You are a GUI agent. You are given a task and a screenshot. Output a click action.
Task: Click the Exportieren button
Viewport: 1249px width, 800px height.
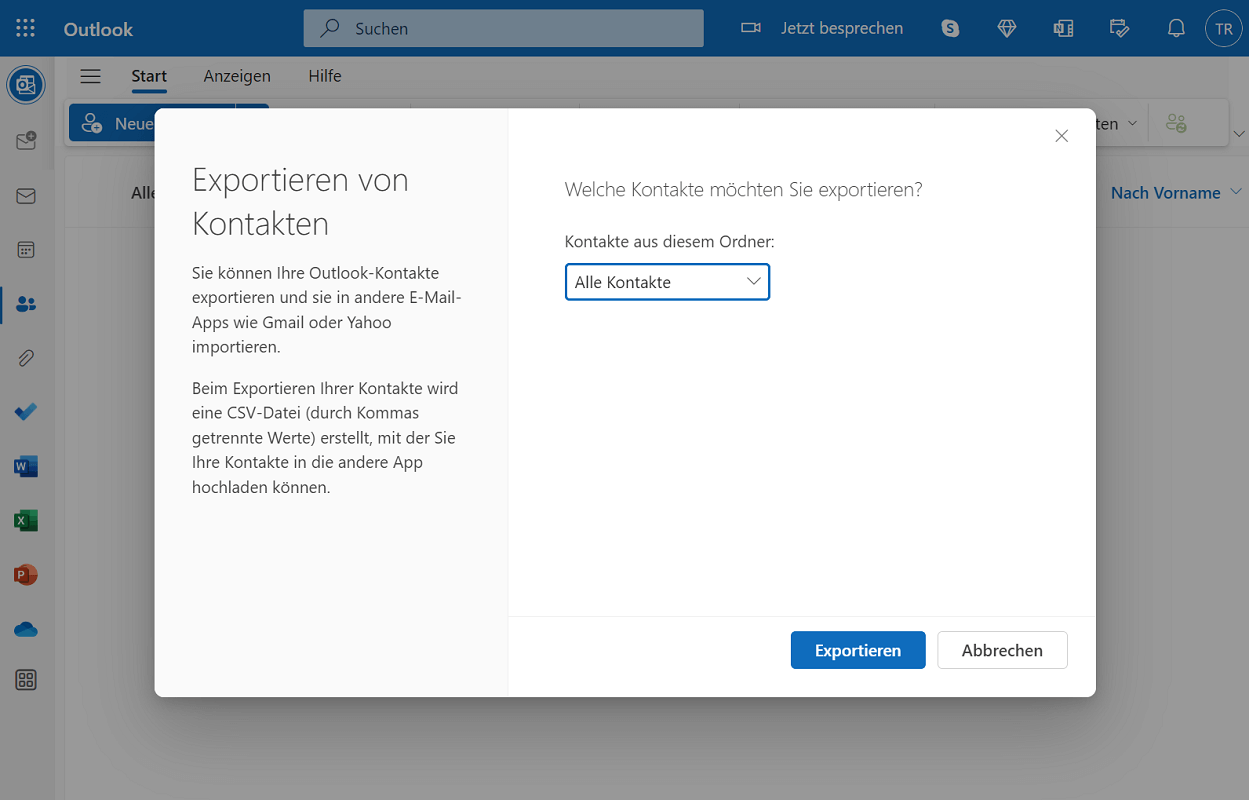pos(858,650)
